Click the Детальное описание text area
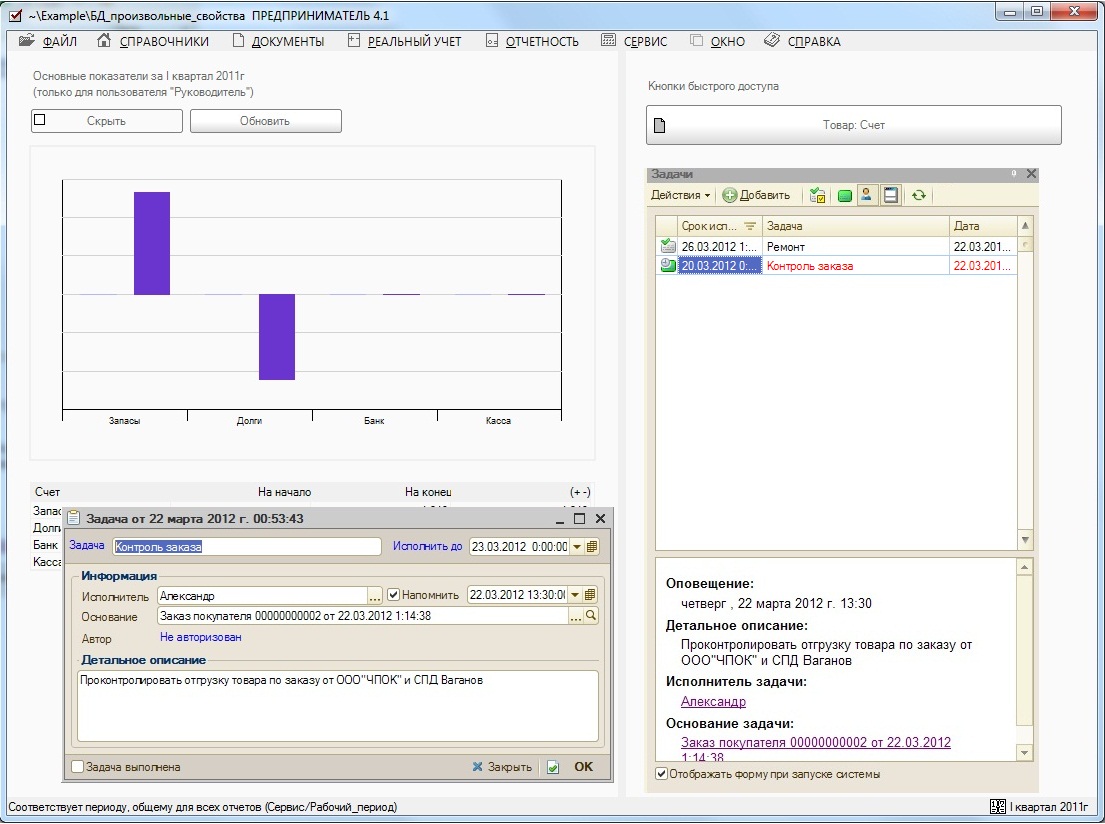The width and height of the screenshot is (1105, 824). (337, 705)
